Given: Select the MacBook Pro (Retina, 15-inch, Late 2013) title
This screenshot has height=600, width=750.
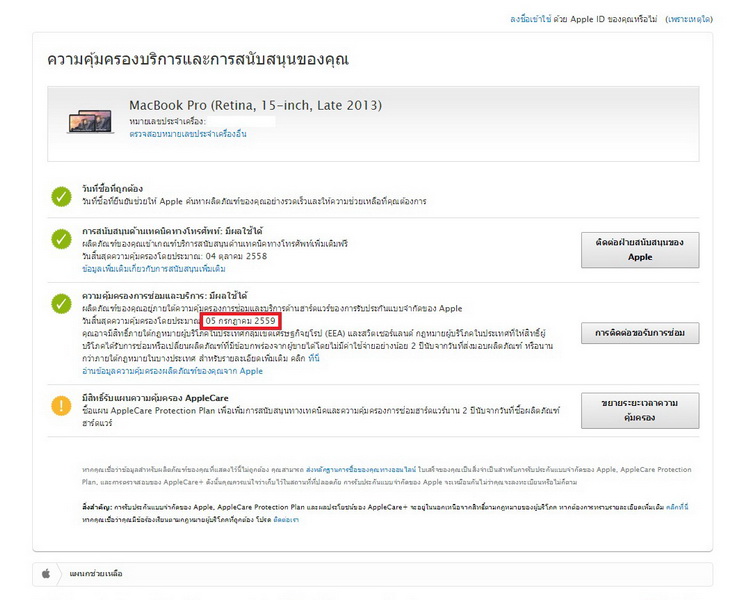Looking at the screenshot, I should 255,105.
